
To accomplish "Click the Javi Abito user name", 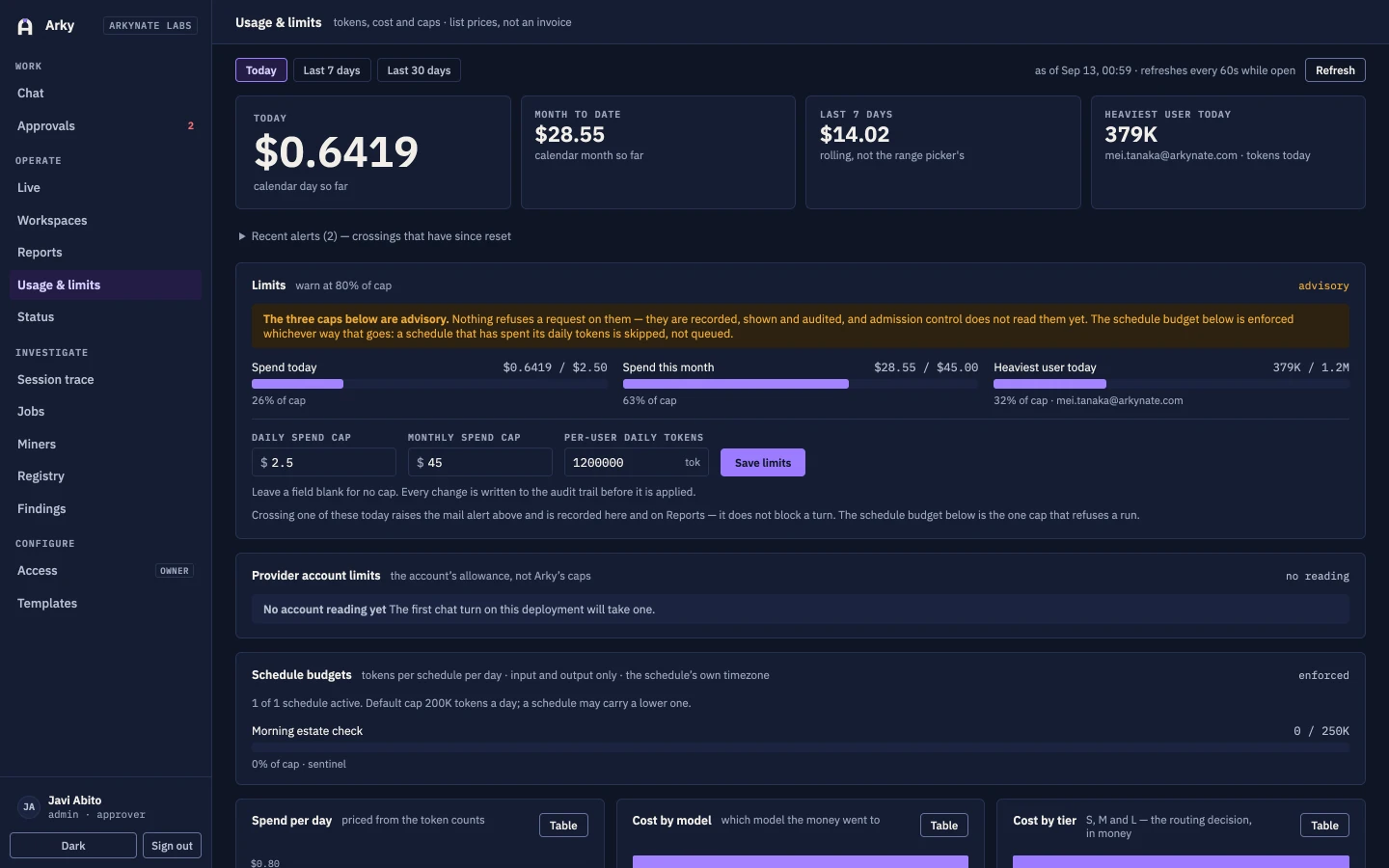I will 74,800.
